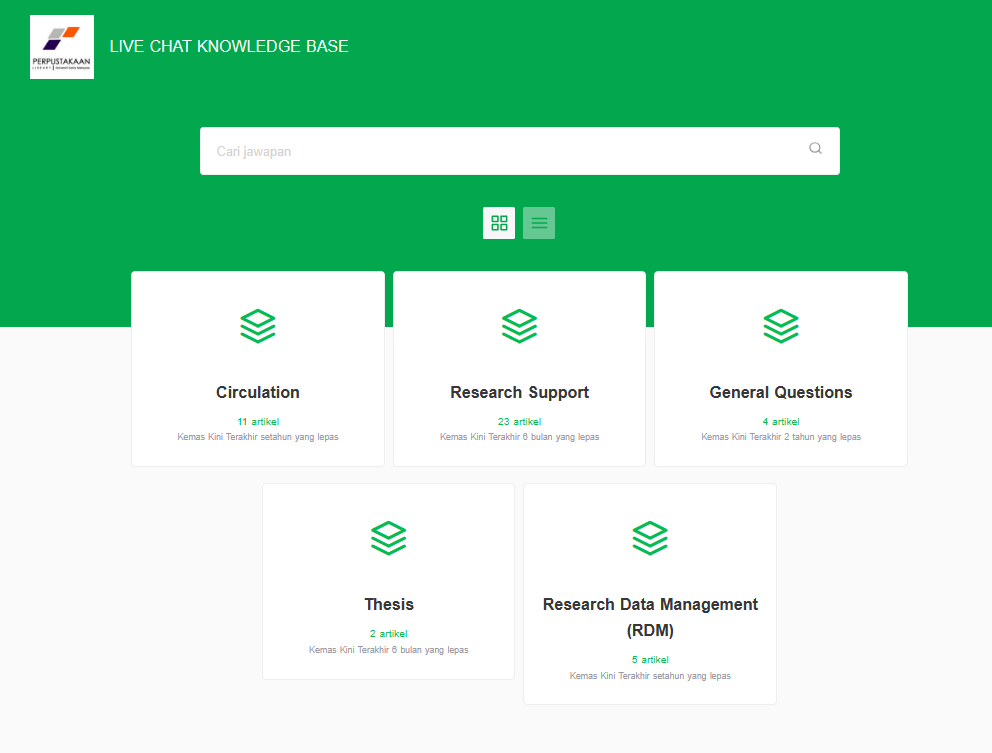Viewport: 992px width, 753px height.
Task: Click the magnifier search icon
Action: coord(815,149)
